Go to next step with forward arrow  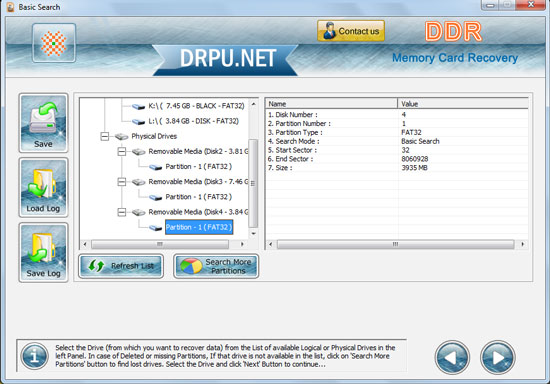497,357
